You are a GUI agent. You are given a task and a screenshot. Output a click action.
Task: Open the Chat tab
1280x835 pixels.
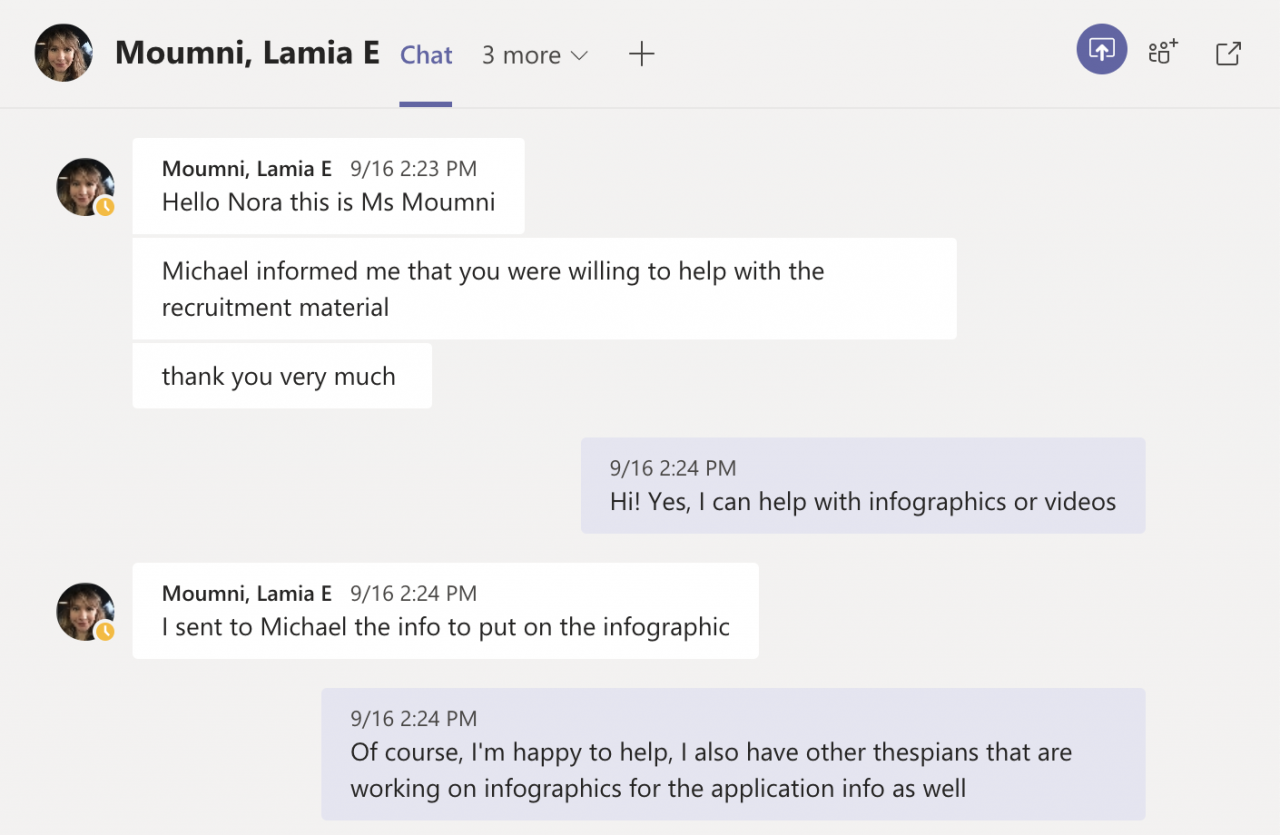[x=426, y=55]
